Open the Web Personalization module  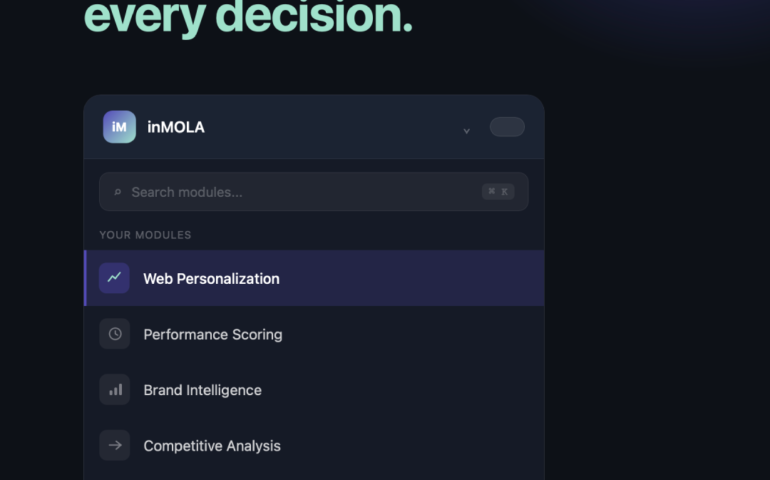point(211,279)
